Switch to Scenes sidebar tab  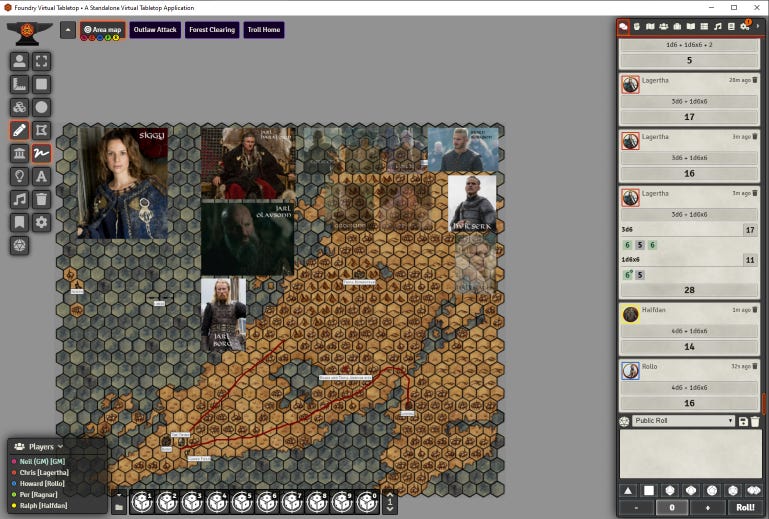650,26
